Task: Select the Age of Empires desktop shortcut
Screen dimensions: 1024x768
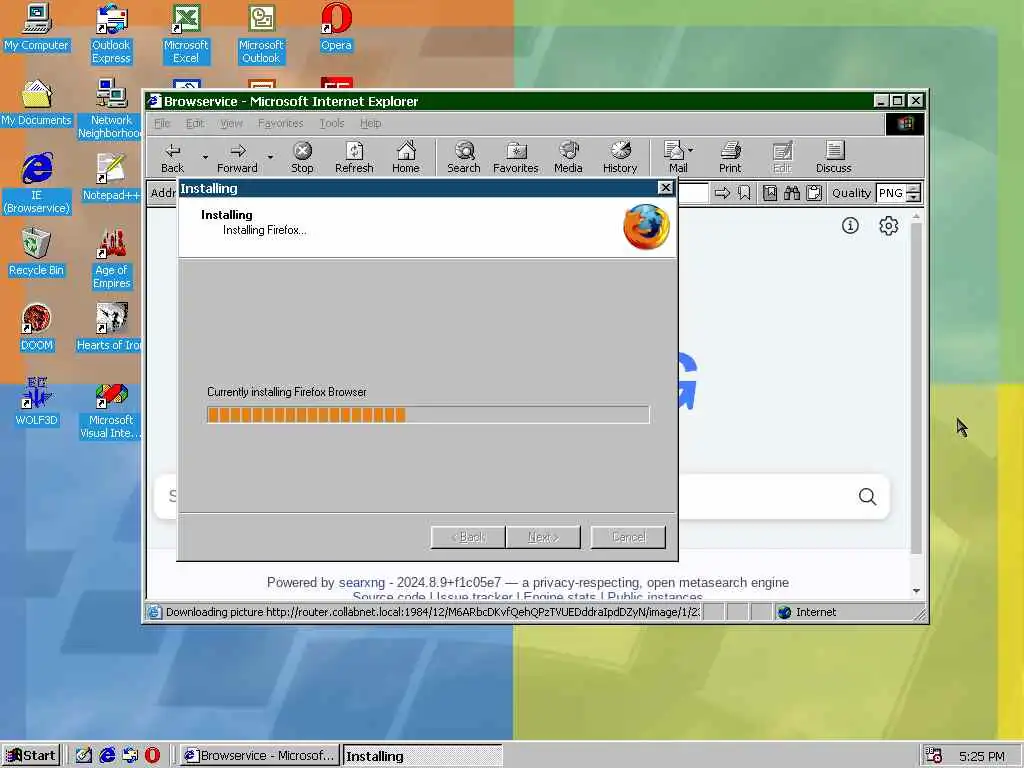Action: [x=111, y=259]
